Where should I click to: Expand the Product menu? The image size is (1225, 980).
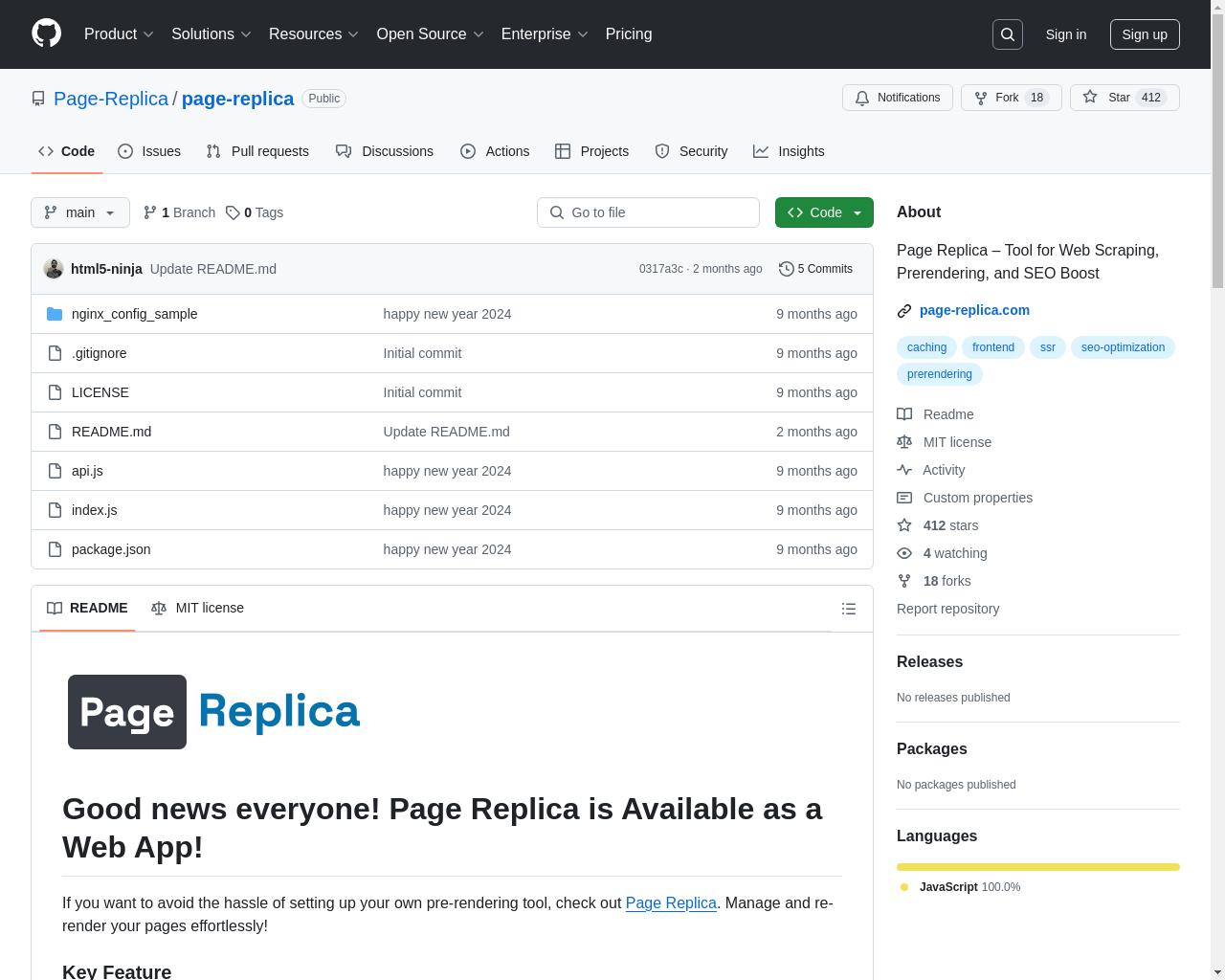[x=119, y=33]
